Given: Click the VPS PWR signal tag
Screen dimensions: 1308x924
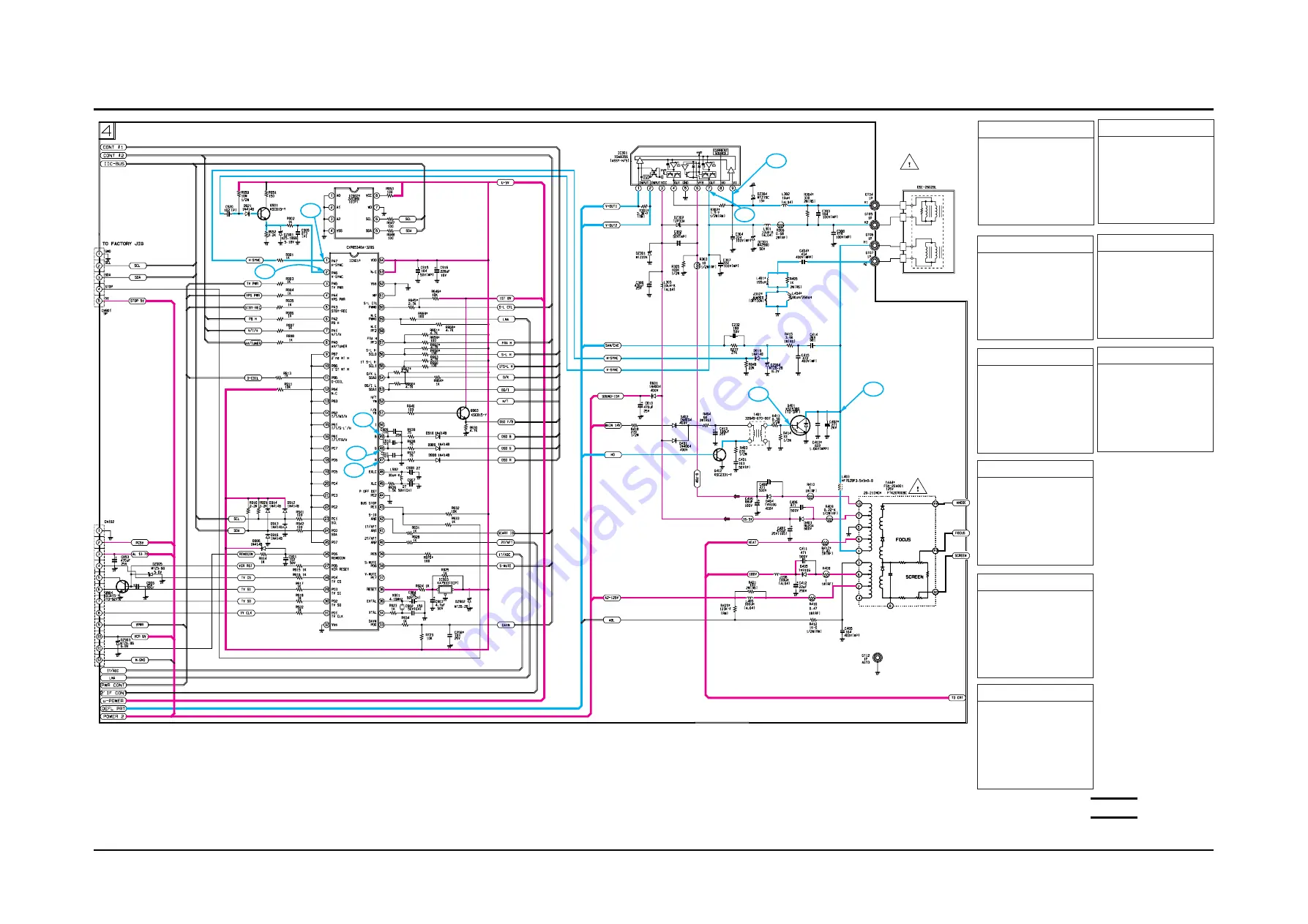Looking at the screenshot, I should 253,296.
